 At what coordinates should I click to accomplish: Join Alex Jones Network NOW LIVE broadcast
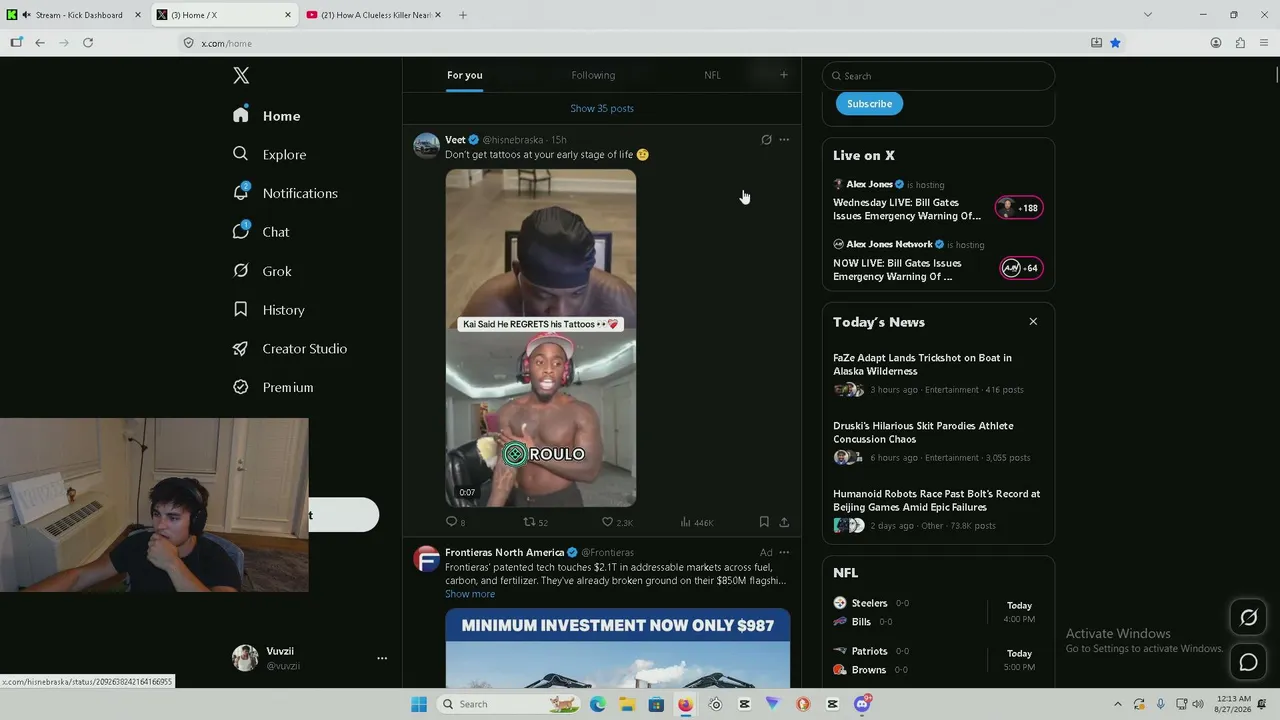click(x=937, y=261)
